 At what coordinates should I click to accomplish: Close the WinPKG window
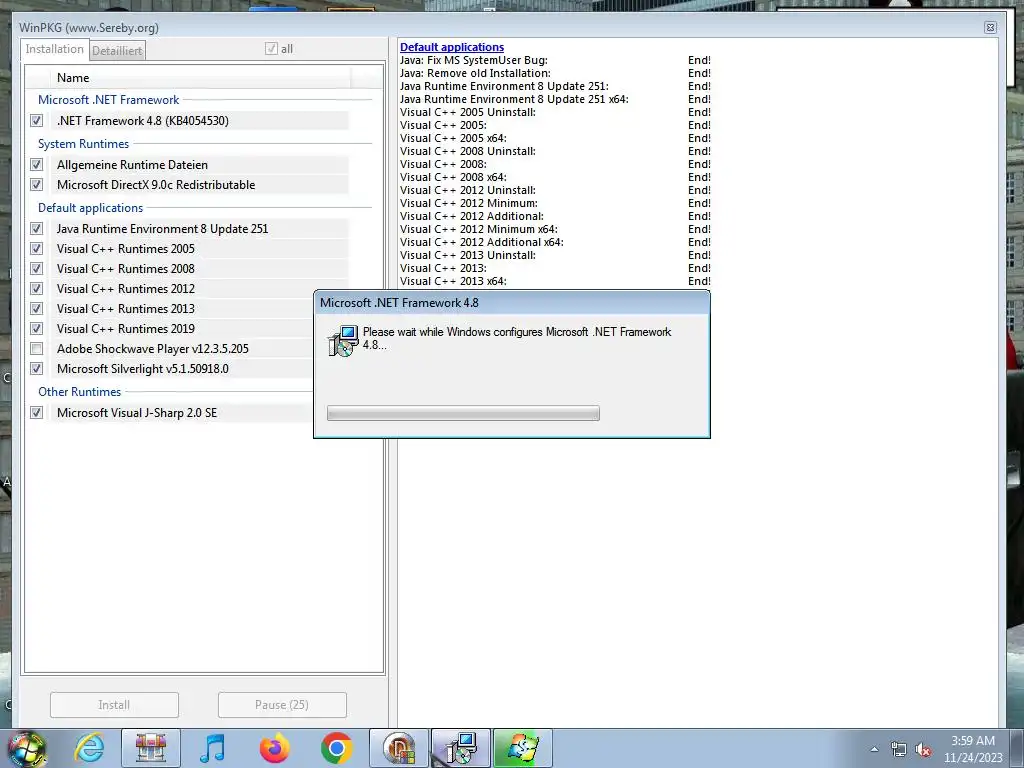click(x=990, y=27)
